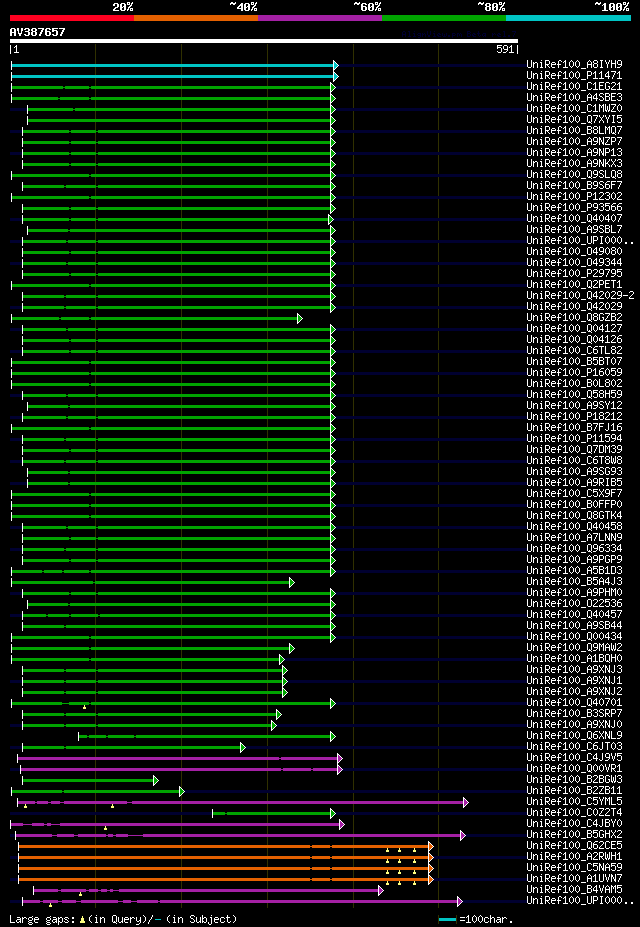This screenshot has height=927, width=640.
Task: Select the UniRef100_P11594 label
Action: point(574,438)
